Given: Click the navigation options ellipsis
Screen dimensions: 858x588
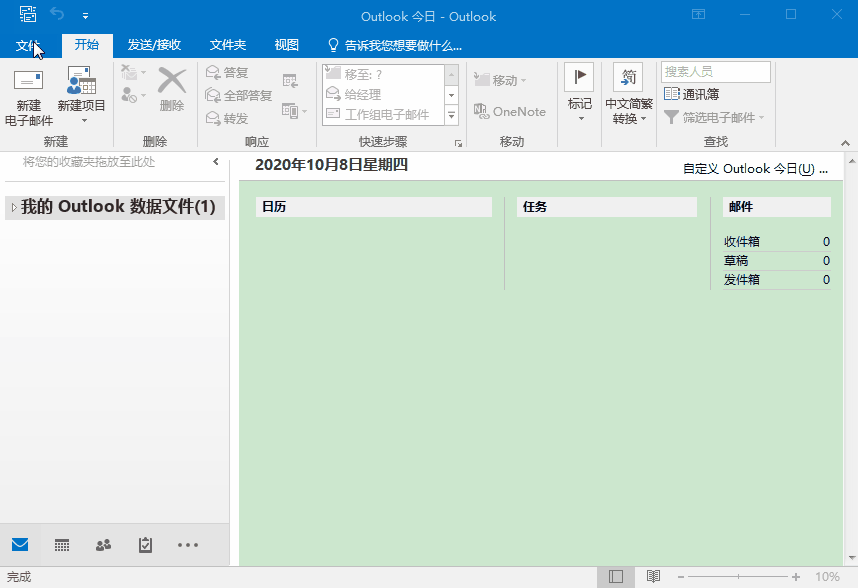Looking at the screenshot, I should click(188, 545).
